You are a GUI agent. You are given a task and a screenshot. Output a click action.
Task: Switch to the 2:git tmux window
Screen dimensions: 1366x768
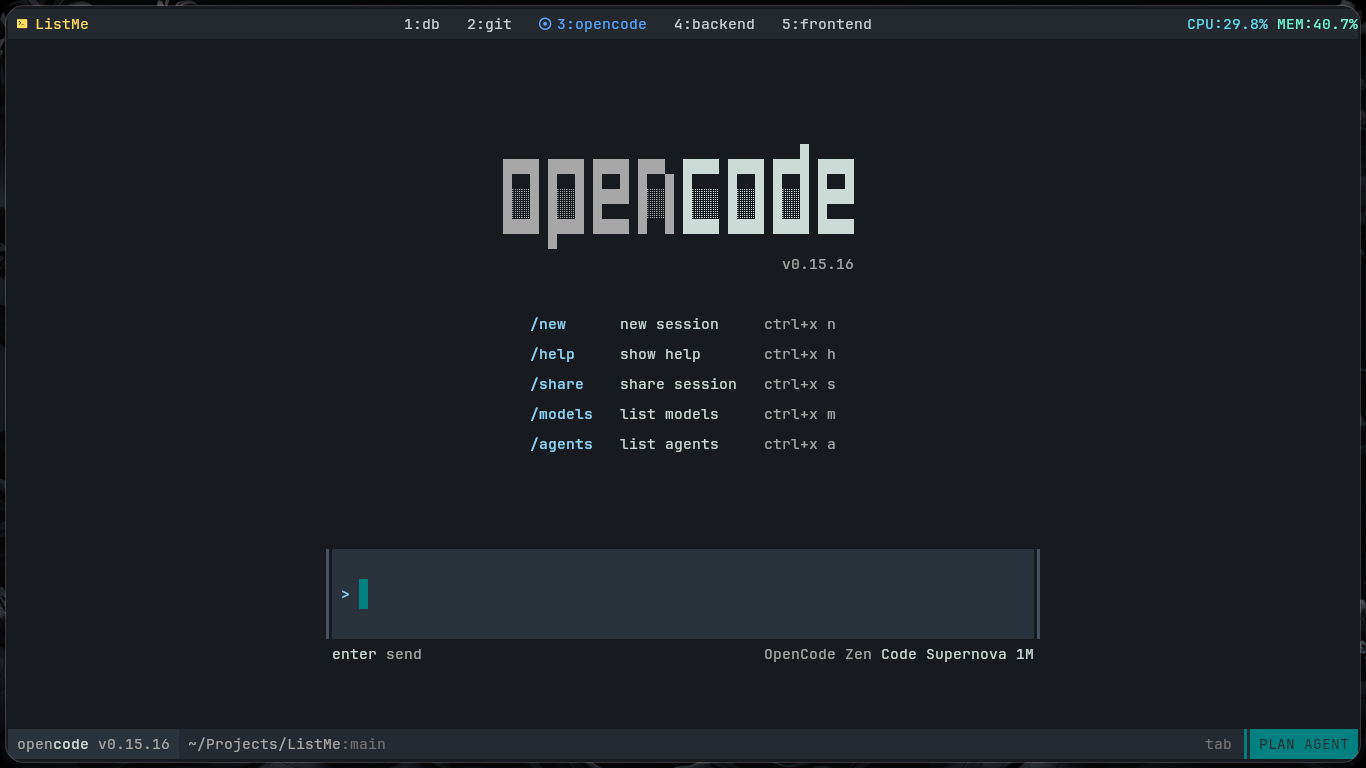(489, 24)
